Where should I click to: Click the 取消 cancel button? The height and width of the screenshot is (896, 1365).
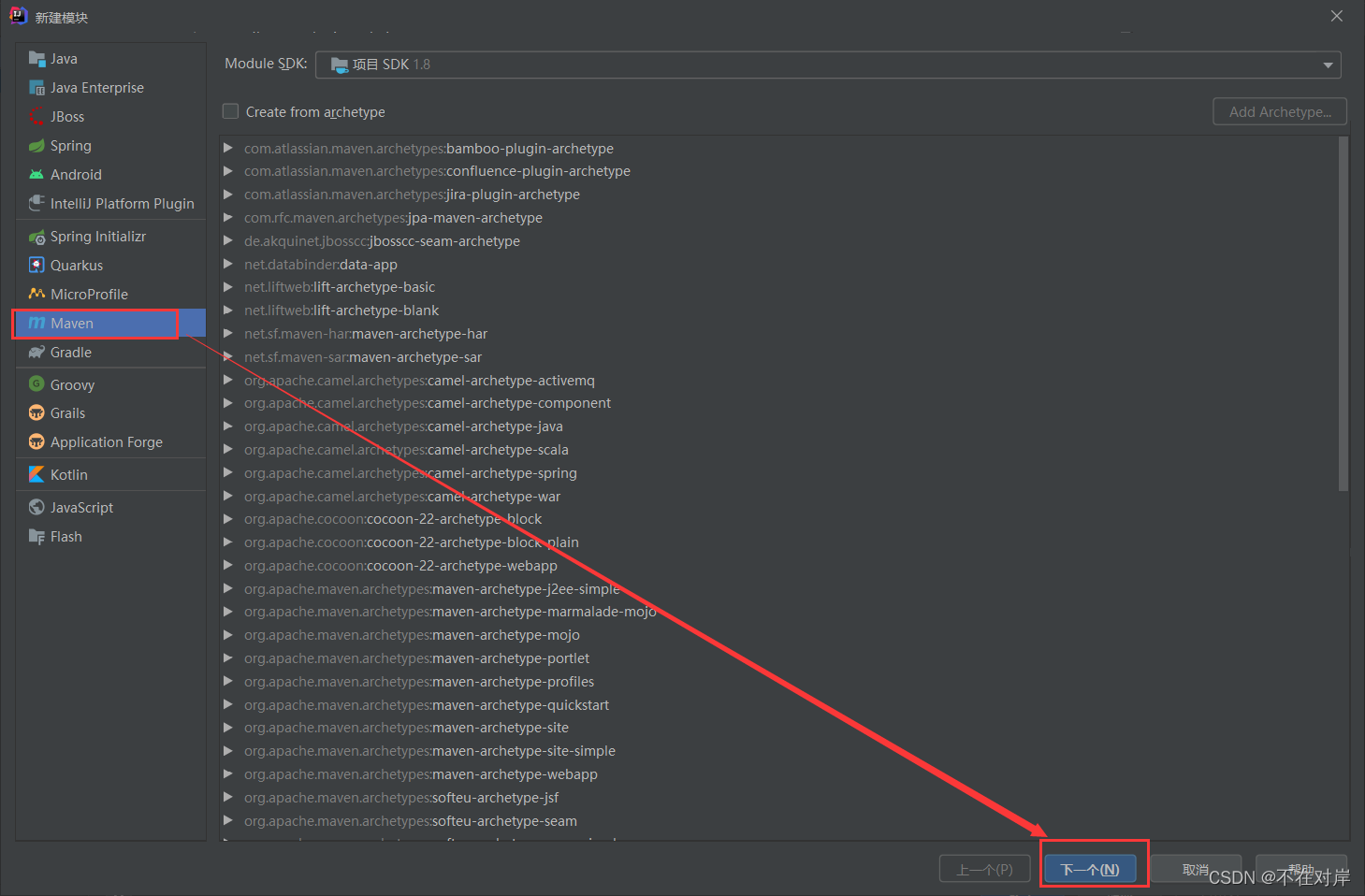tap(1196, 869)
